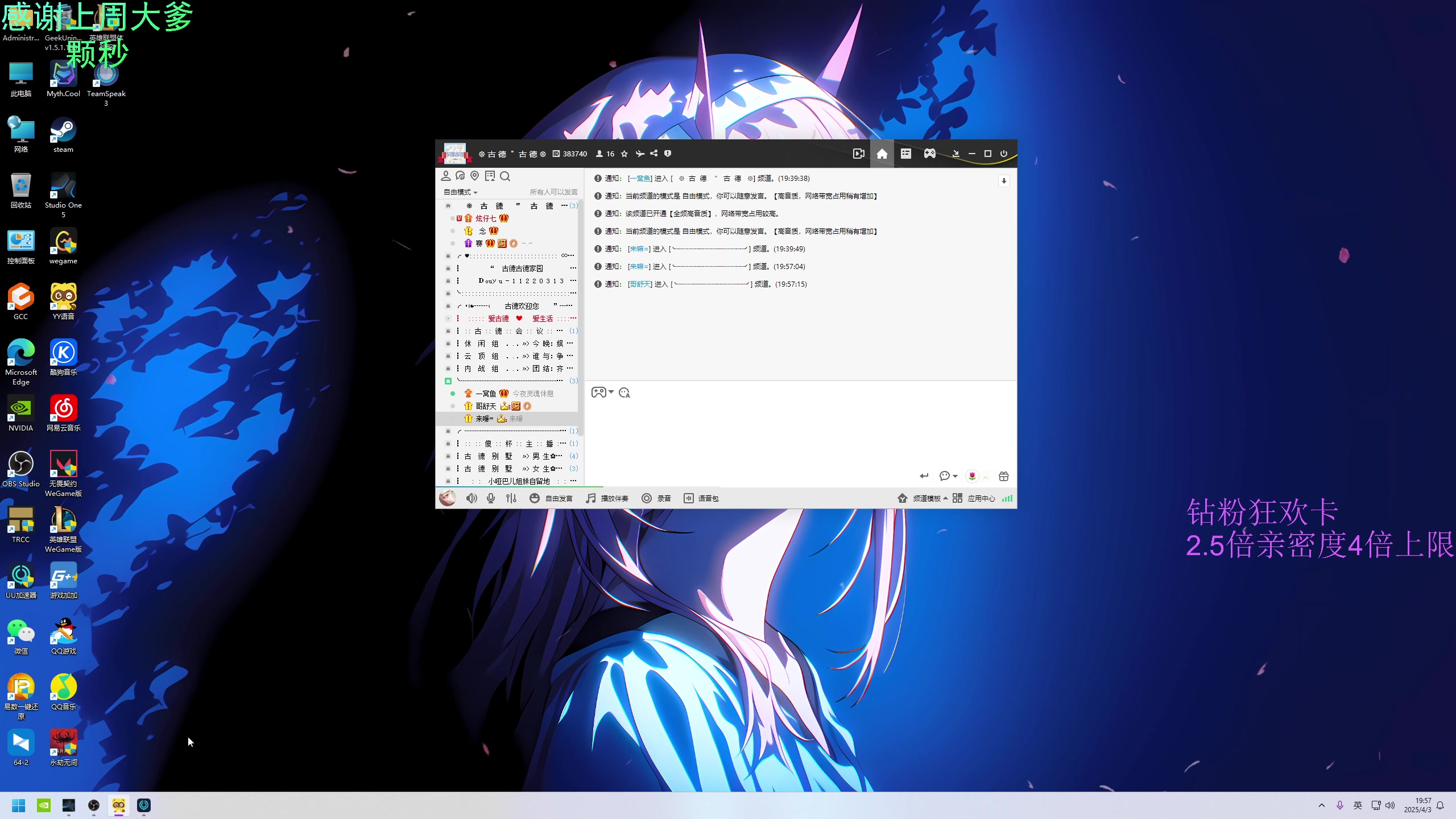The width and height of the screenshot is (1456, 819).
Task: Open 语音包 voice pack
Action: click(x=701, y=498)
